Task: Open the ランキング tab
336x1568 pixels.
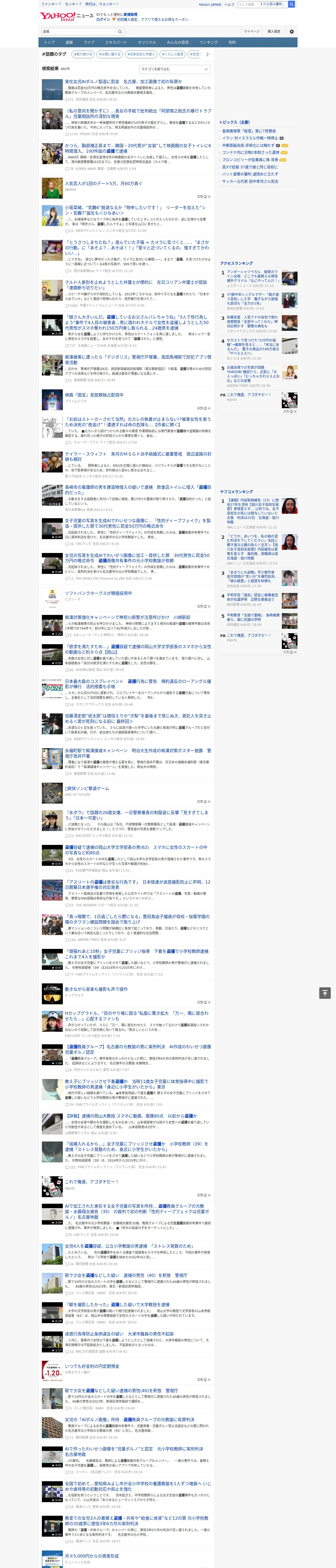Action: (209, 43)
